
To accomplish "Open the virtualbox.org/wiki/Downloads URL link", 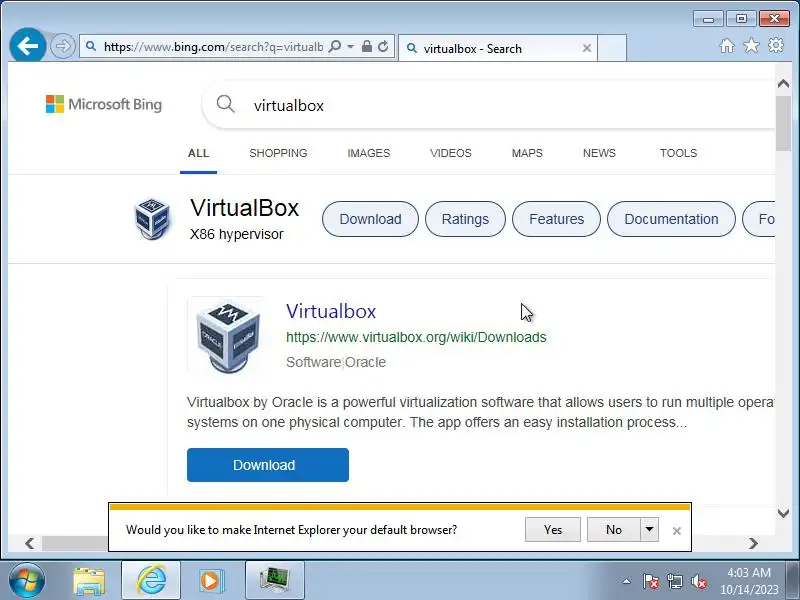I will 416,337.
